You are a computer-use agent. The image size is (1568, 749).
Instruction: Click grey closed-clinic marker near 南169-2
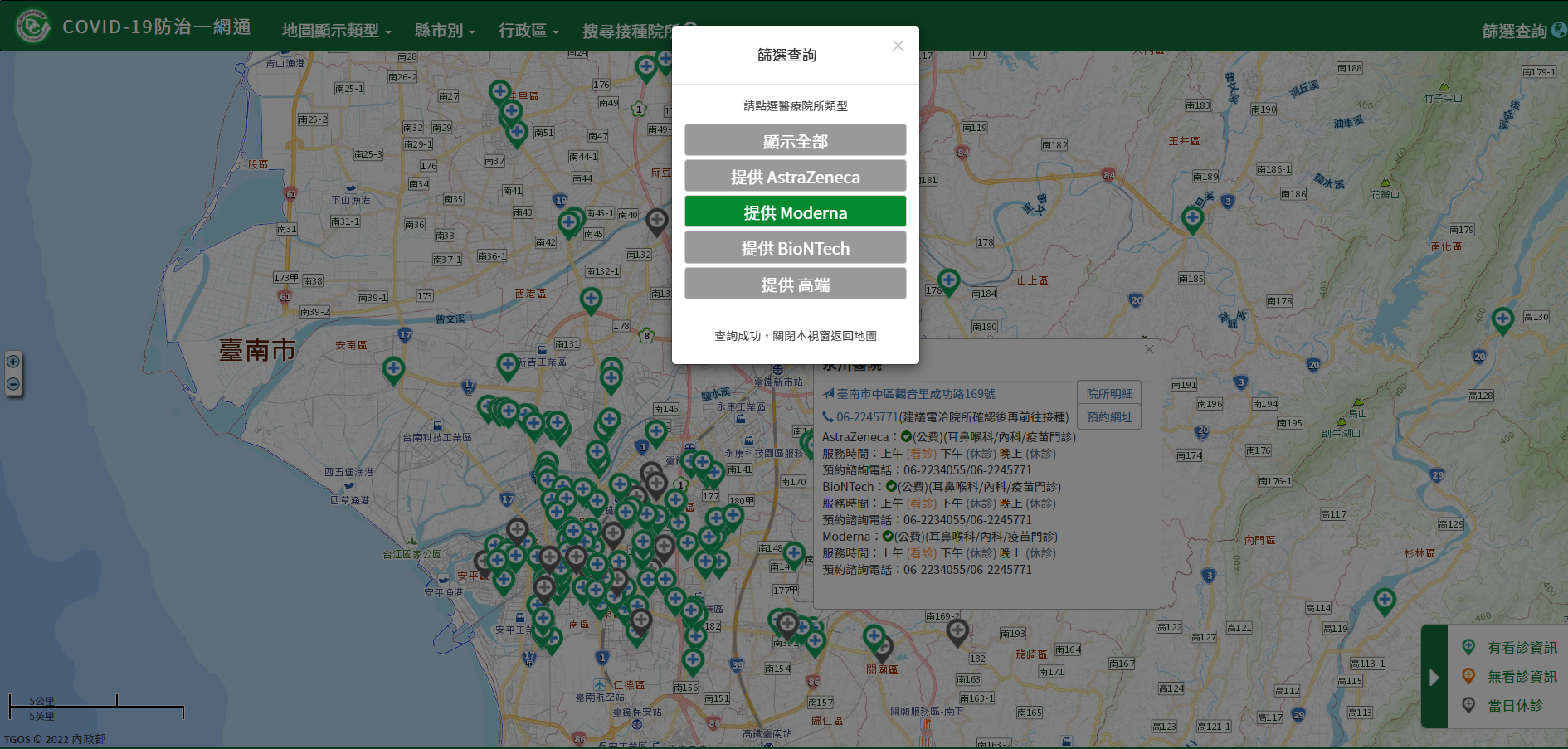click(957, 631)
